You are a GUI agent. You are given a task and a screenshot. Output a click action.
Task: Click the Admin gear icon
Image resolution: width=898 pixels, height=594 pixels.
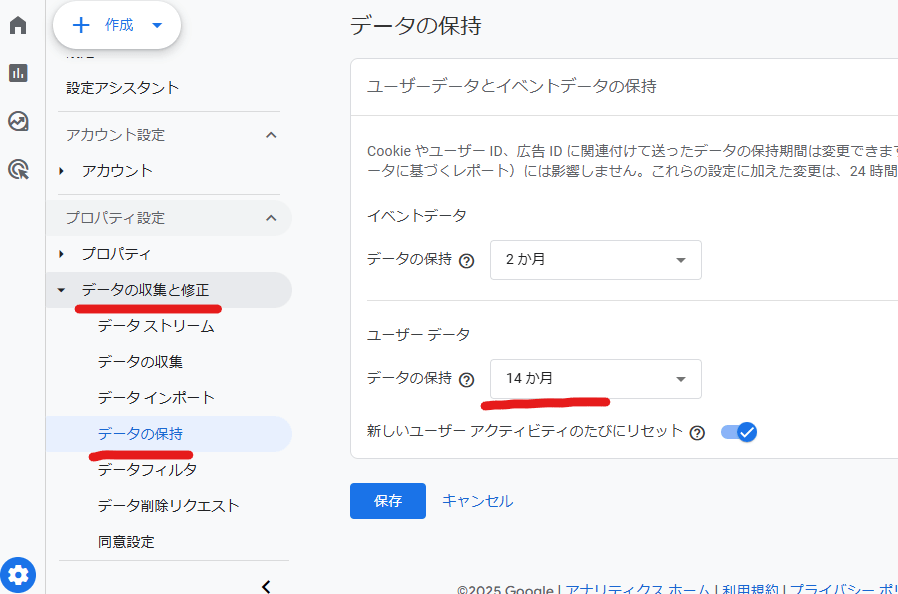(x=18, y=575)
